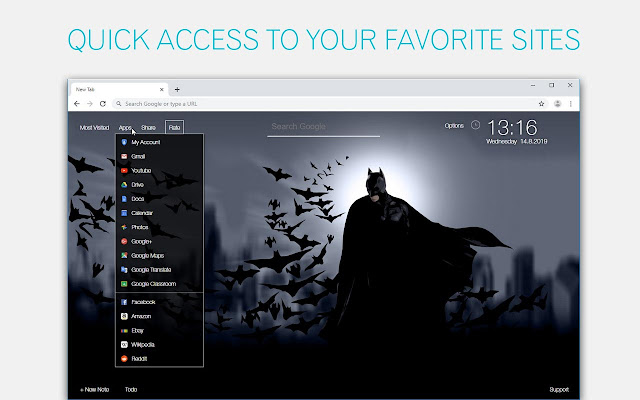Open the Todo list
Image resolution: width=640 pixels, height=400 pixels.
pyautogui.click(x=131, y=389)
